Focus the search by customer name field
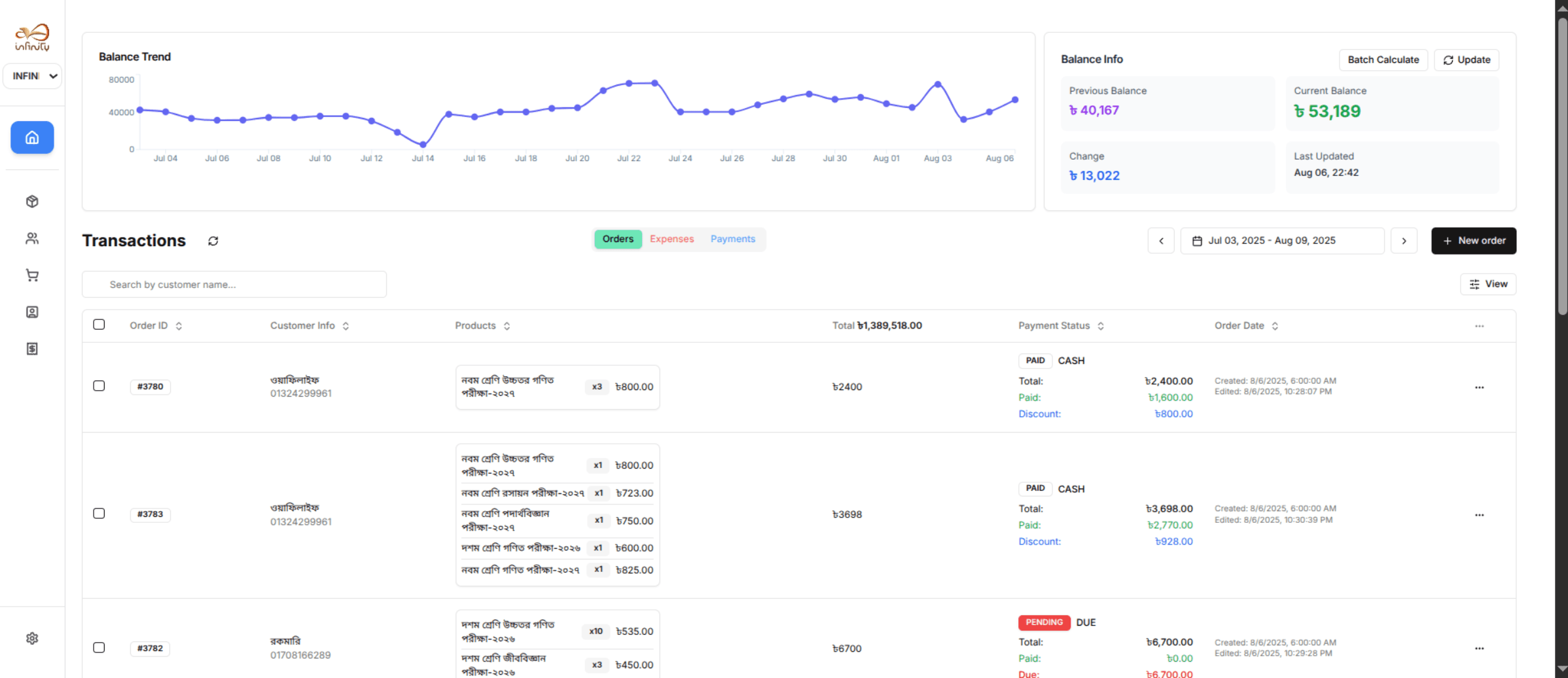This screenshot has height=678, width=1568. 234,285
